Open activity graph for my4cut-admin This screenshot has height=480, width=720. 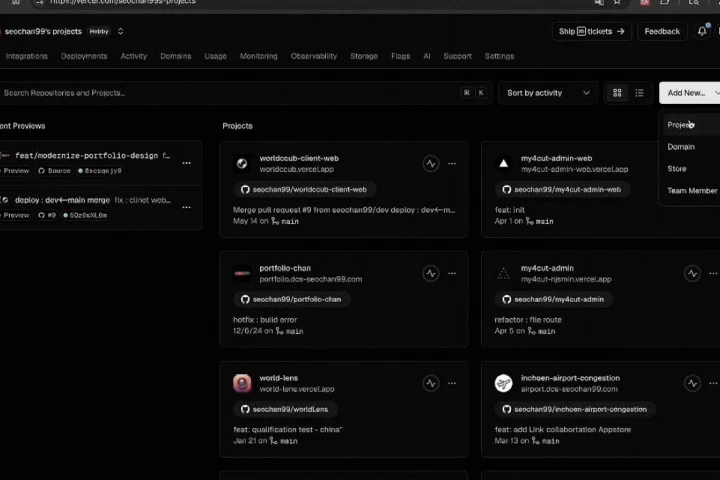692,273
